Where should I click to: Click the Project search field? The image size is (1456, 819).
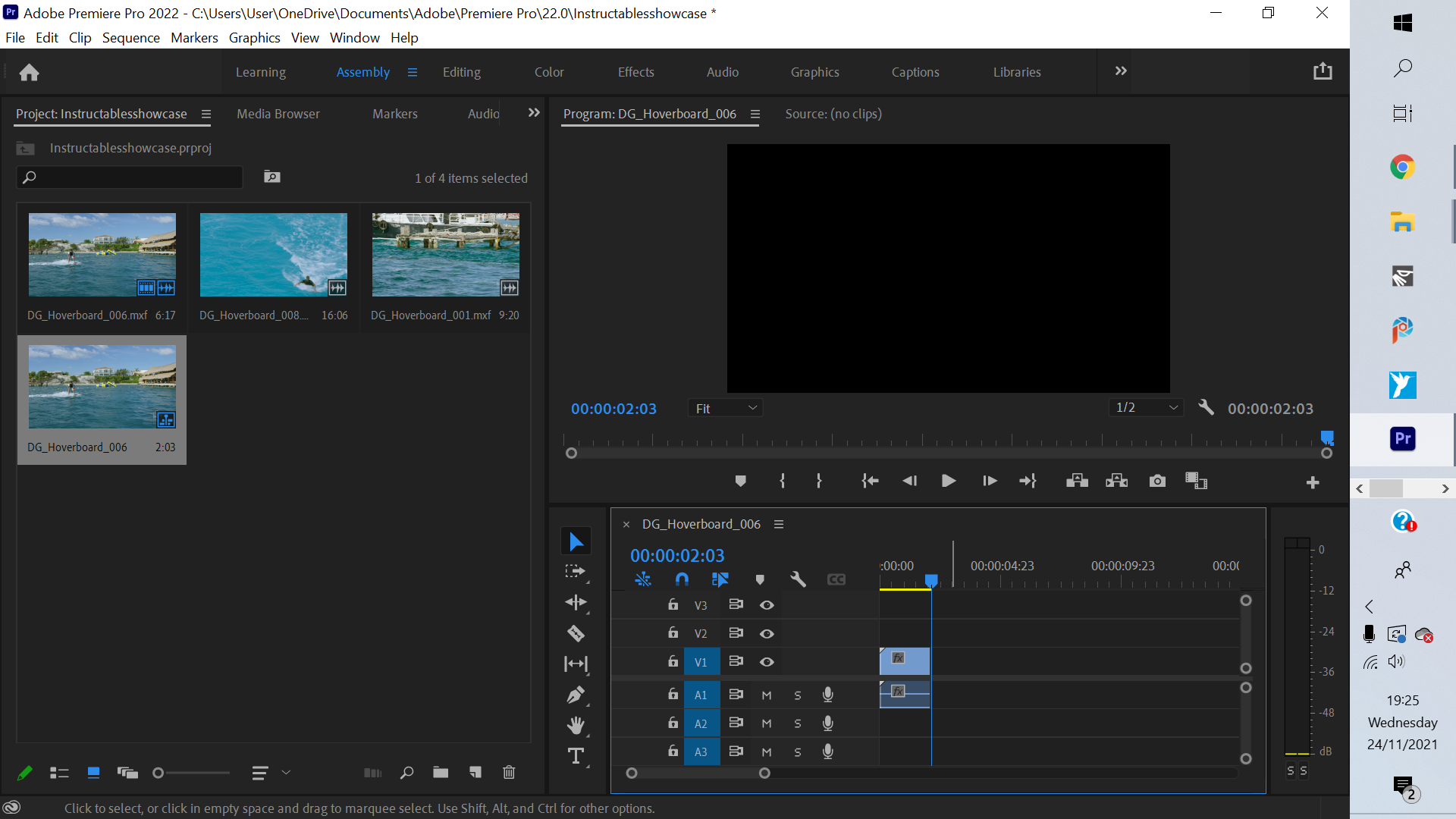point(130,177)
